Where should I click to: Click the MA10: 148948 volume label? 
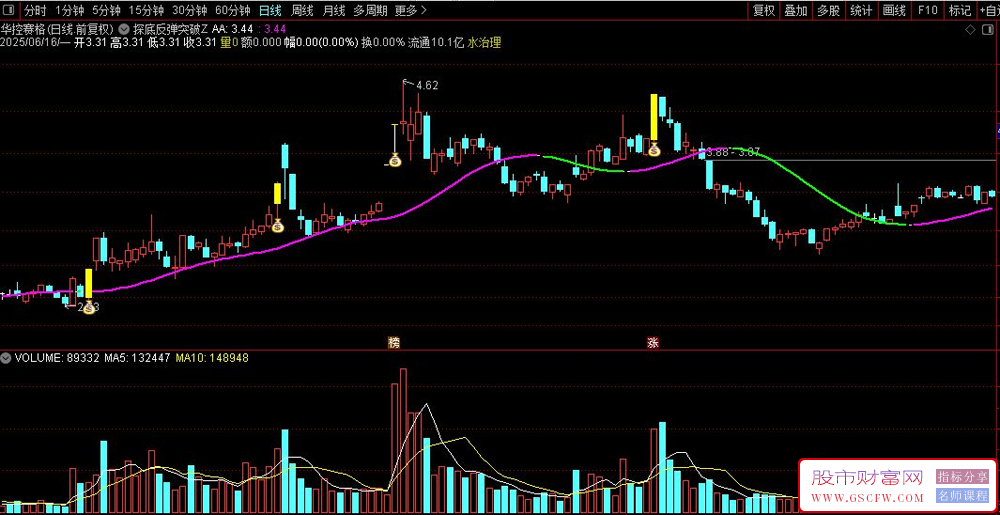coord(212,358)
